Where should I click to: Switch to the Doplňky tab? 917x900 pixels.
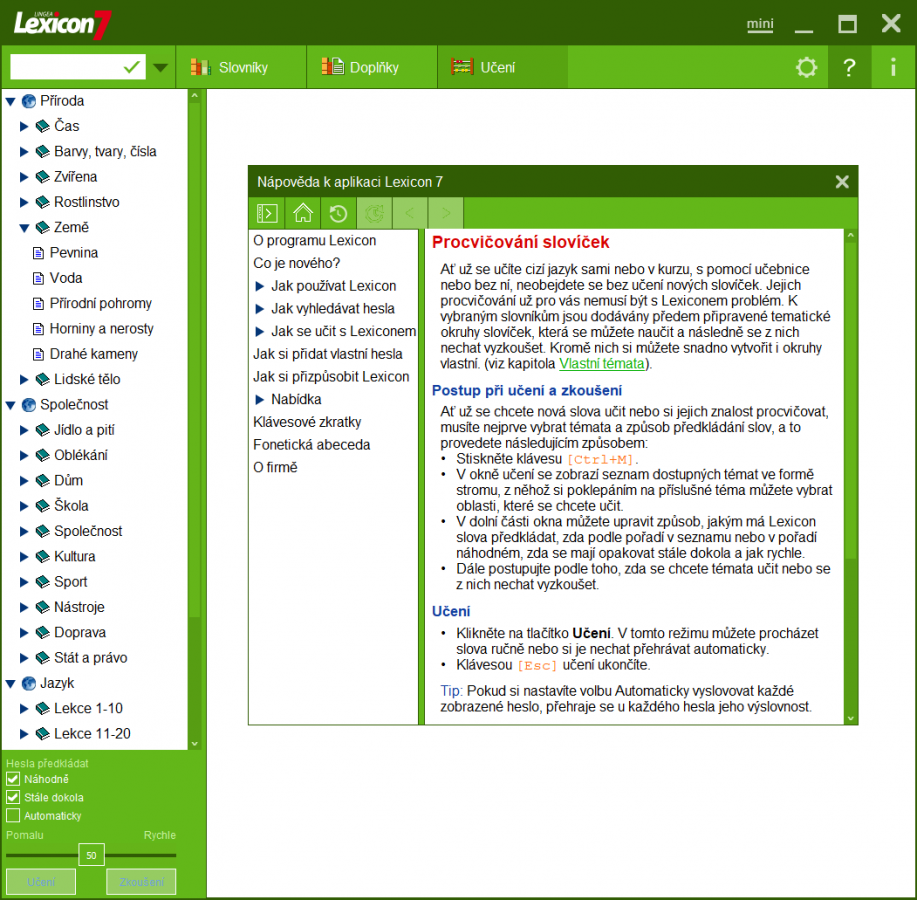(371, 67)
